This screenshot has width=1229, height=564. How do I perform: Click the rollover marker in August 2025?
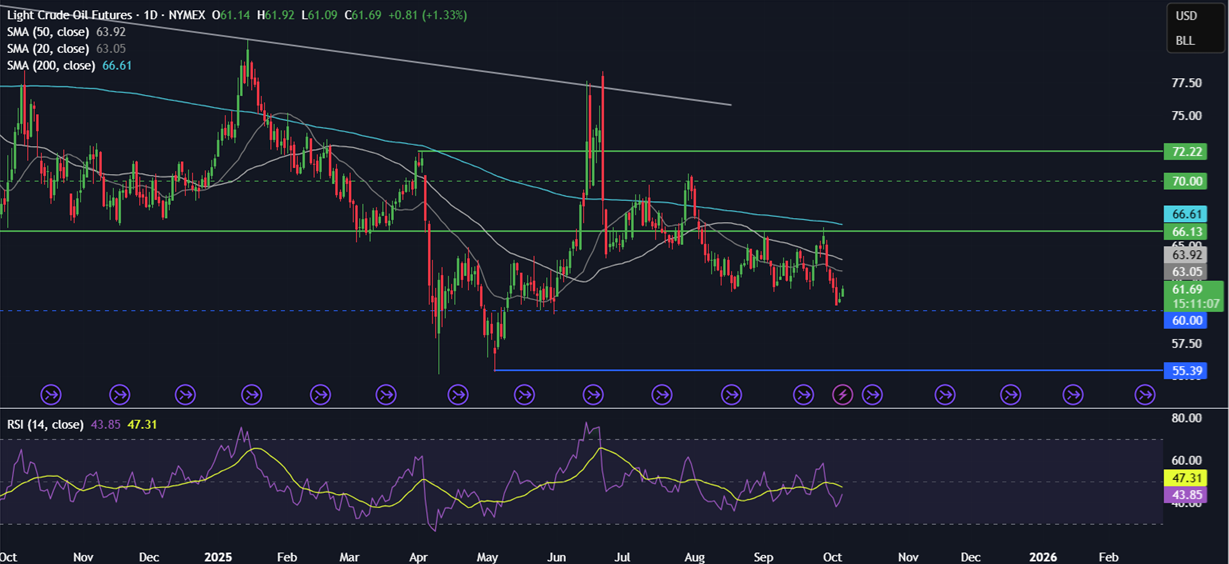[x=731, y=394]
